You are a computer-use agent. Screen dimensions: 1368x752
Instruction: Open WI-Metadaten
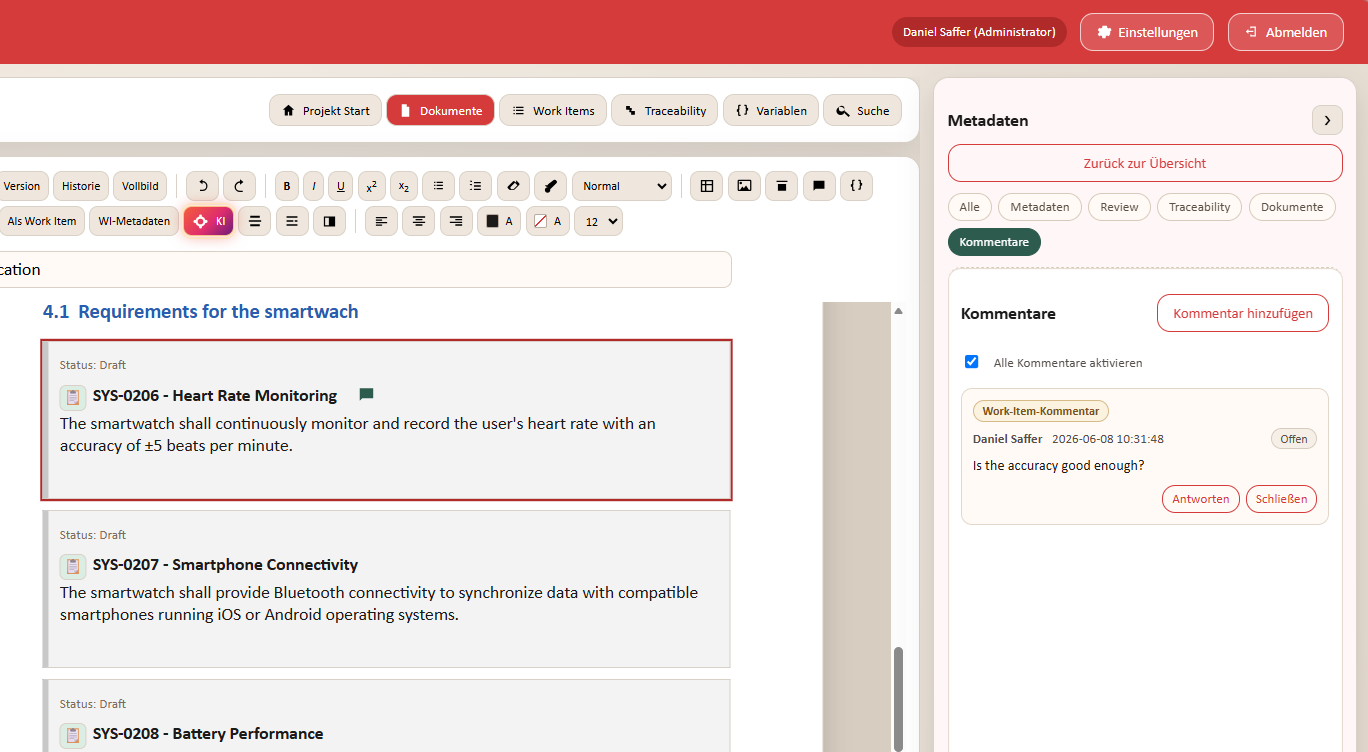[134, 221]
